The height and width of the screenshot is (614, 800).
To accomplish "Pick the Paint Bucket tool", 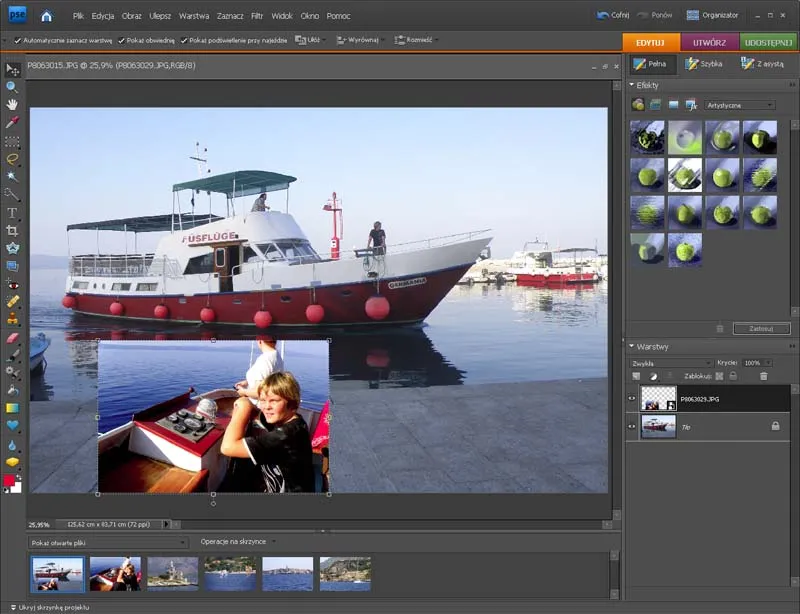I will click(x=12, y=390).
